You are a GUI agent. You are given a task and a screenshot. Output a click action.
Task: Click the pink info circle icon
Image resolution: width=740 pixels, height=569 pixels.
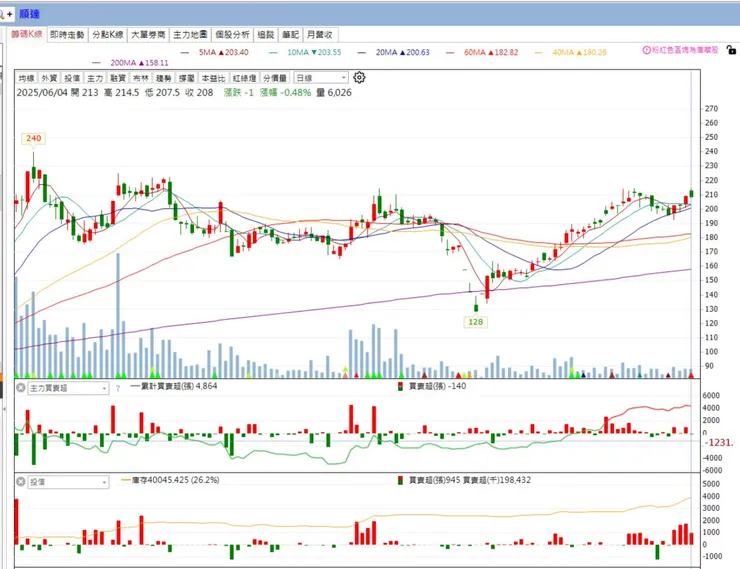tap(647, 50)
